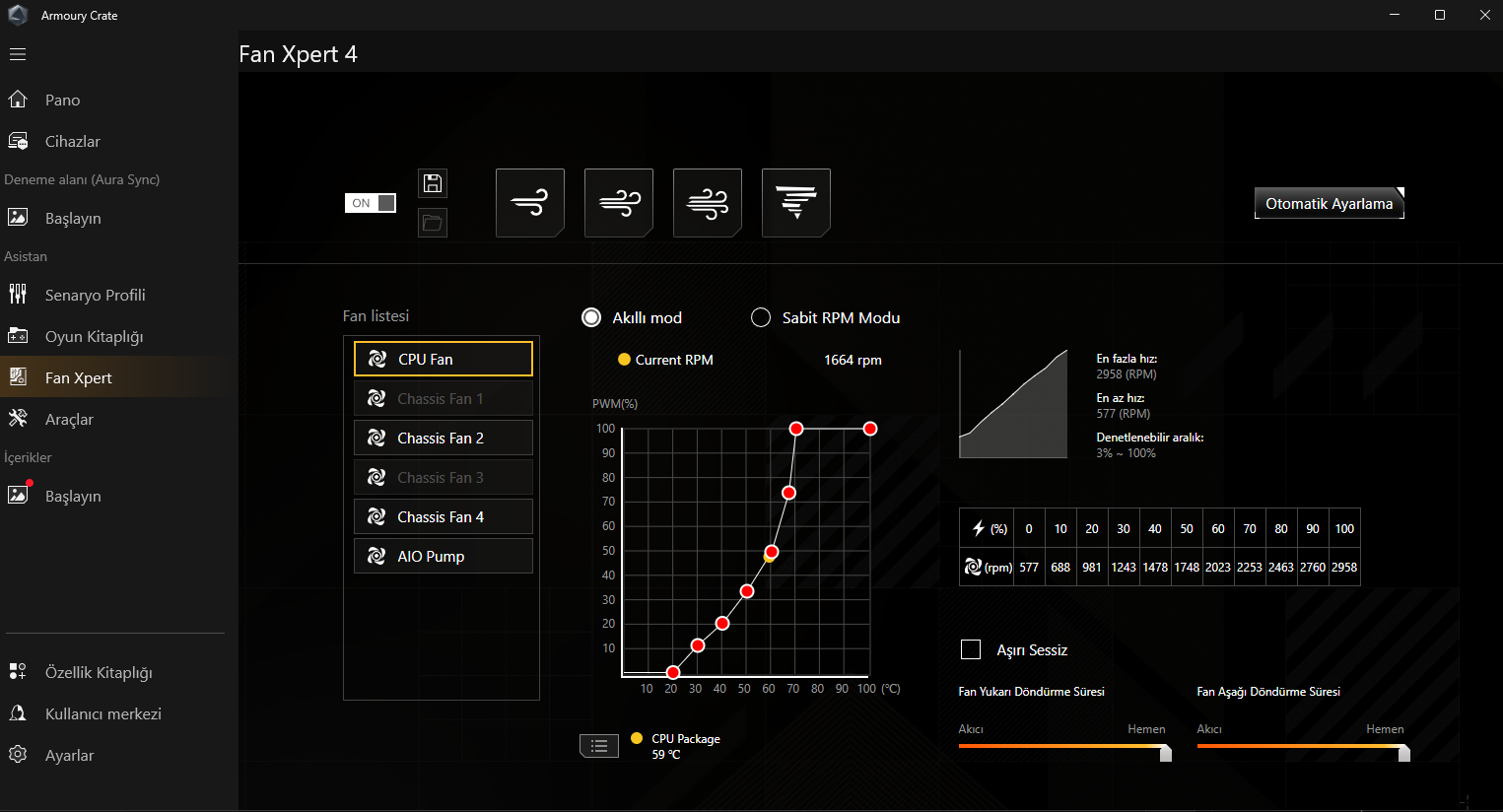Click the curve point at 20°C
The width and height of the screenshot is (1503, 812).
(x=673, y=672)
